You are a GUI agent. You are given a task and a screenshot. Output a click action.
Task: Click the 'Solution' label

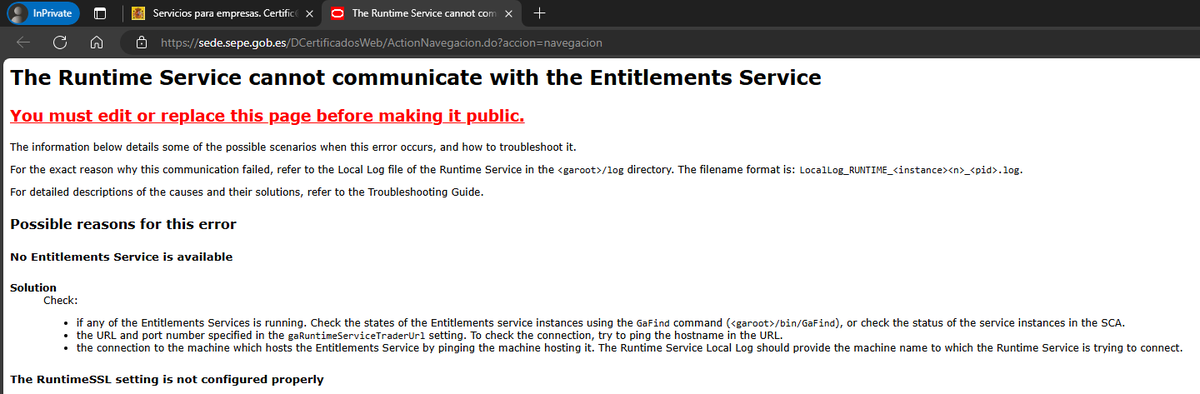(x=33, y=287)
